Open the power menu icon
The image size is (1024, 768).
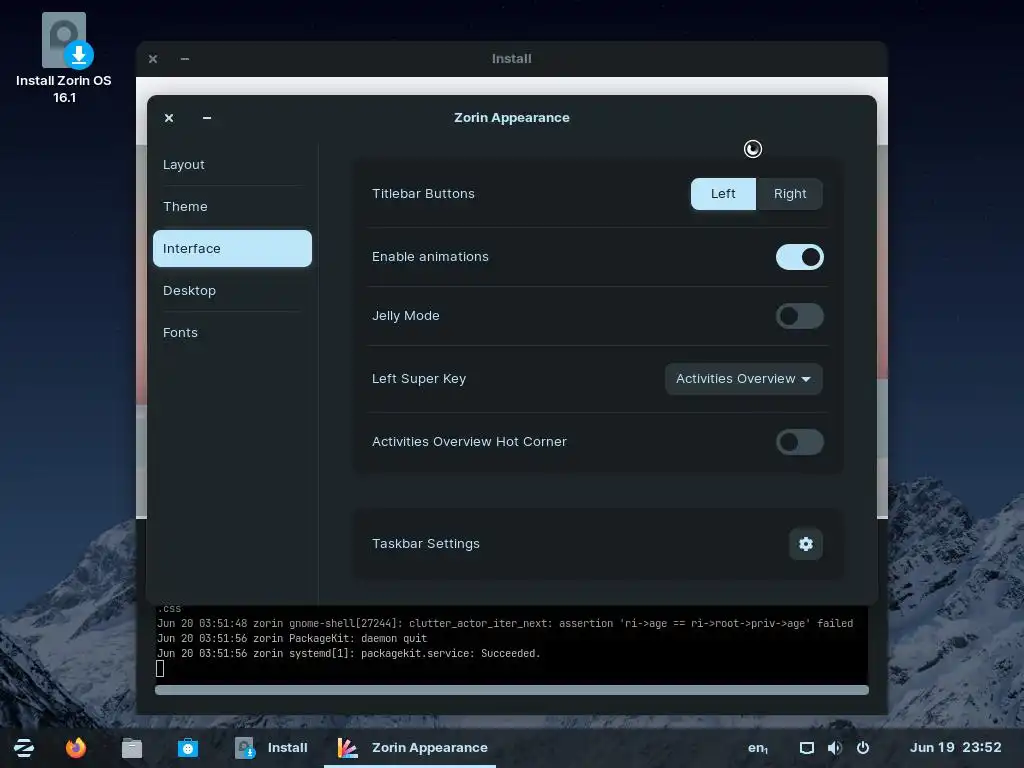click(x=863, y=748)
